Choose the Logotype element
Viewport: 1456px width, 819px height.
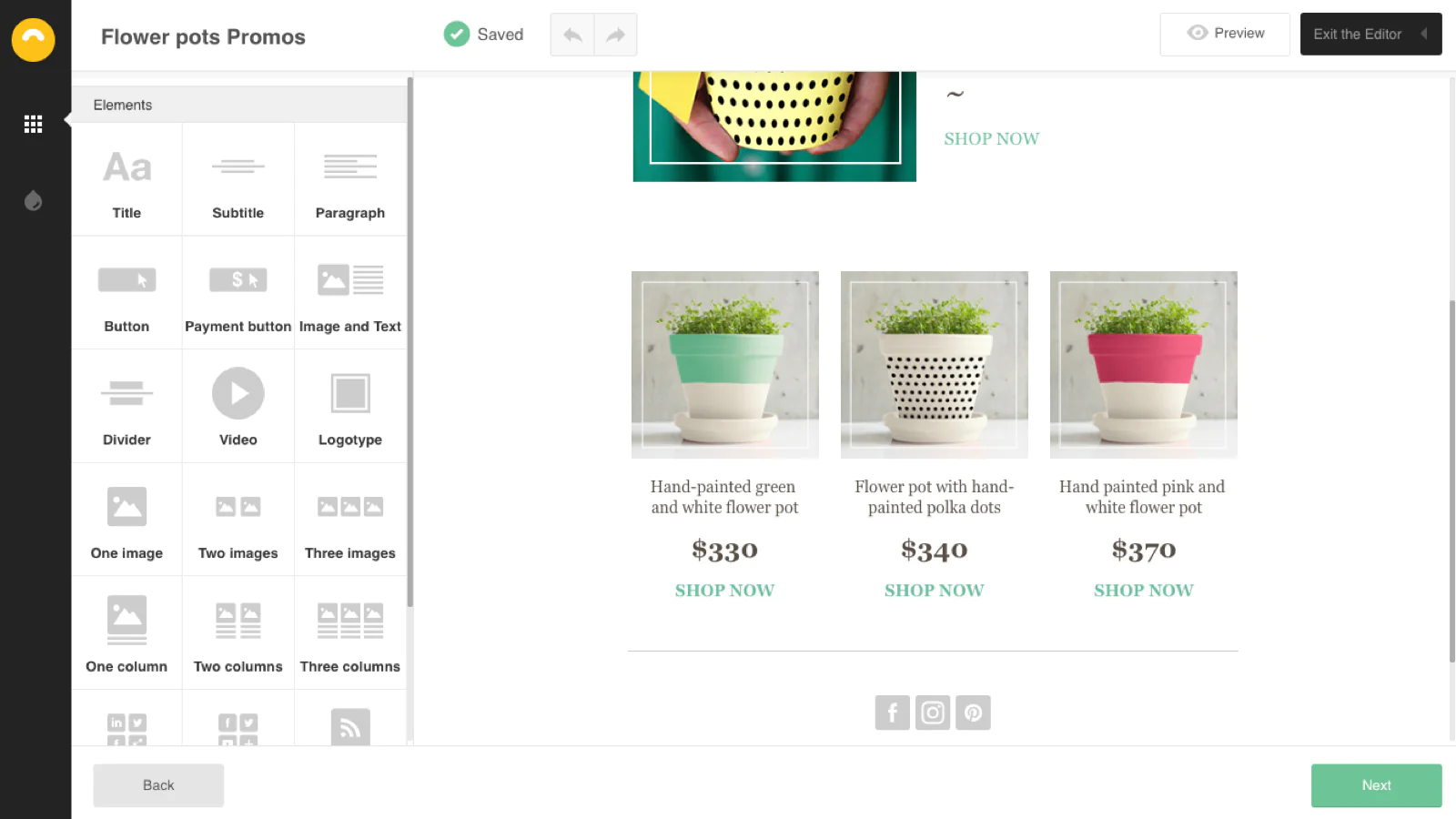pos(350,406)
